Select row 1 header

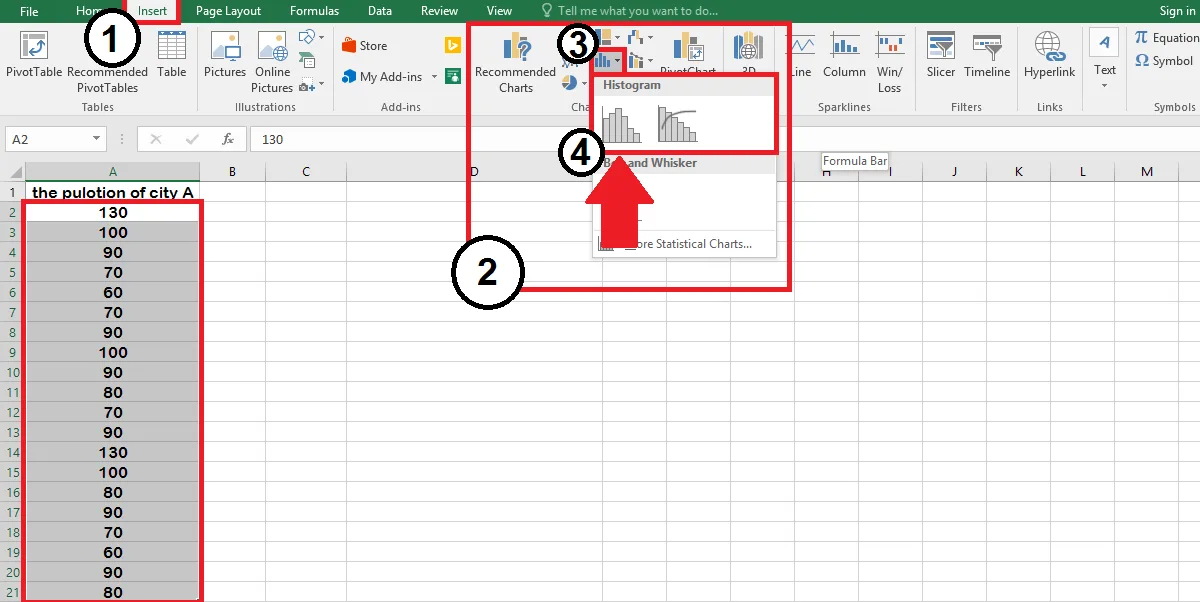(x=12, y=192)
